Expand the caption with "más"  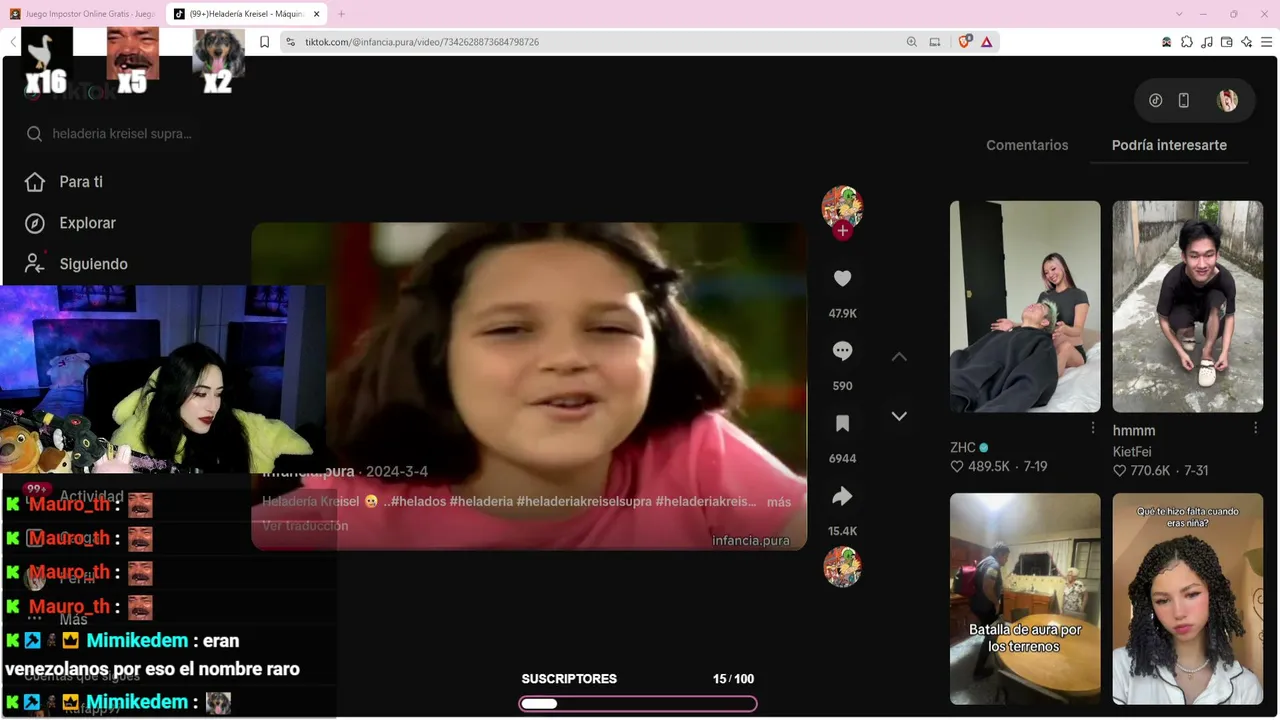(779, 502)
